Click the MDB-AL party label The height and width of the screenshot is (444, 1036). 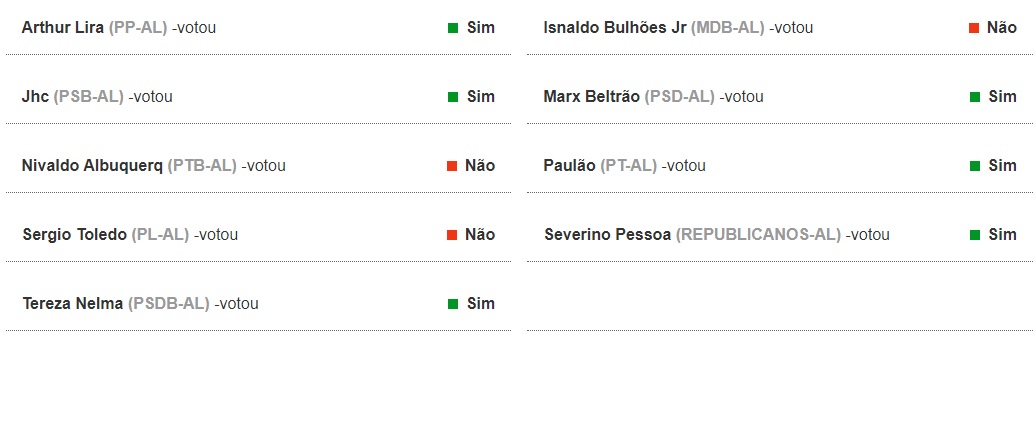727,28
